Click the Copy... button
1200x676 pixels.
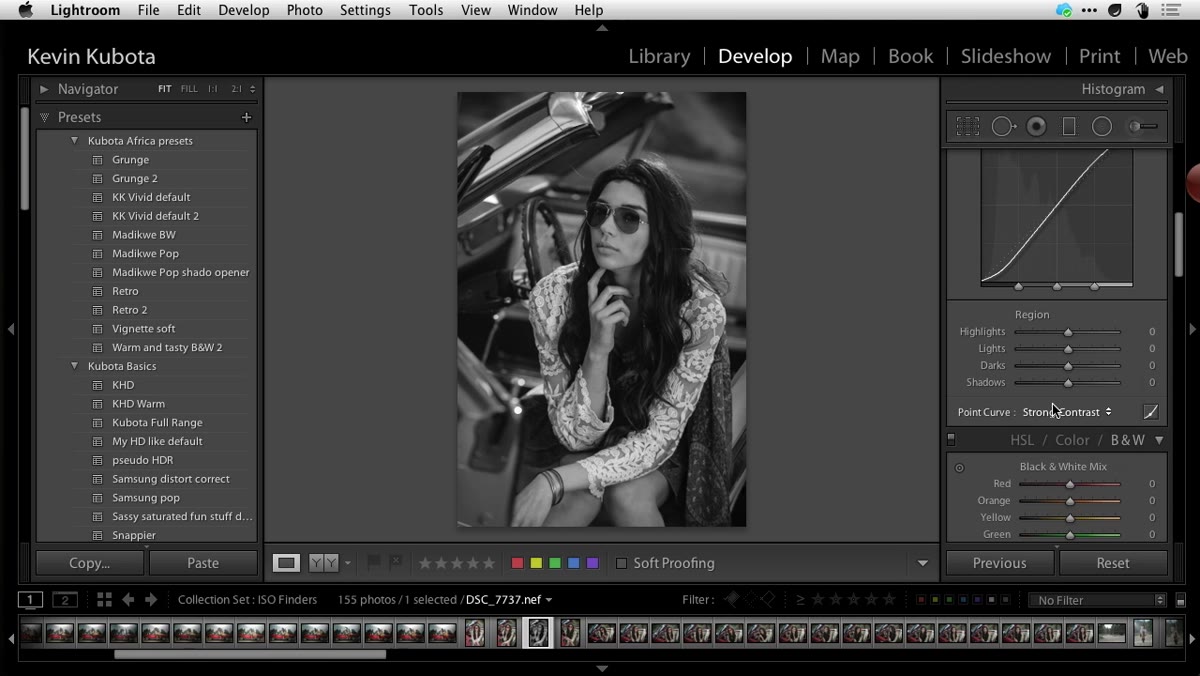tap(90, 563)
